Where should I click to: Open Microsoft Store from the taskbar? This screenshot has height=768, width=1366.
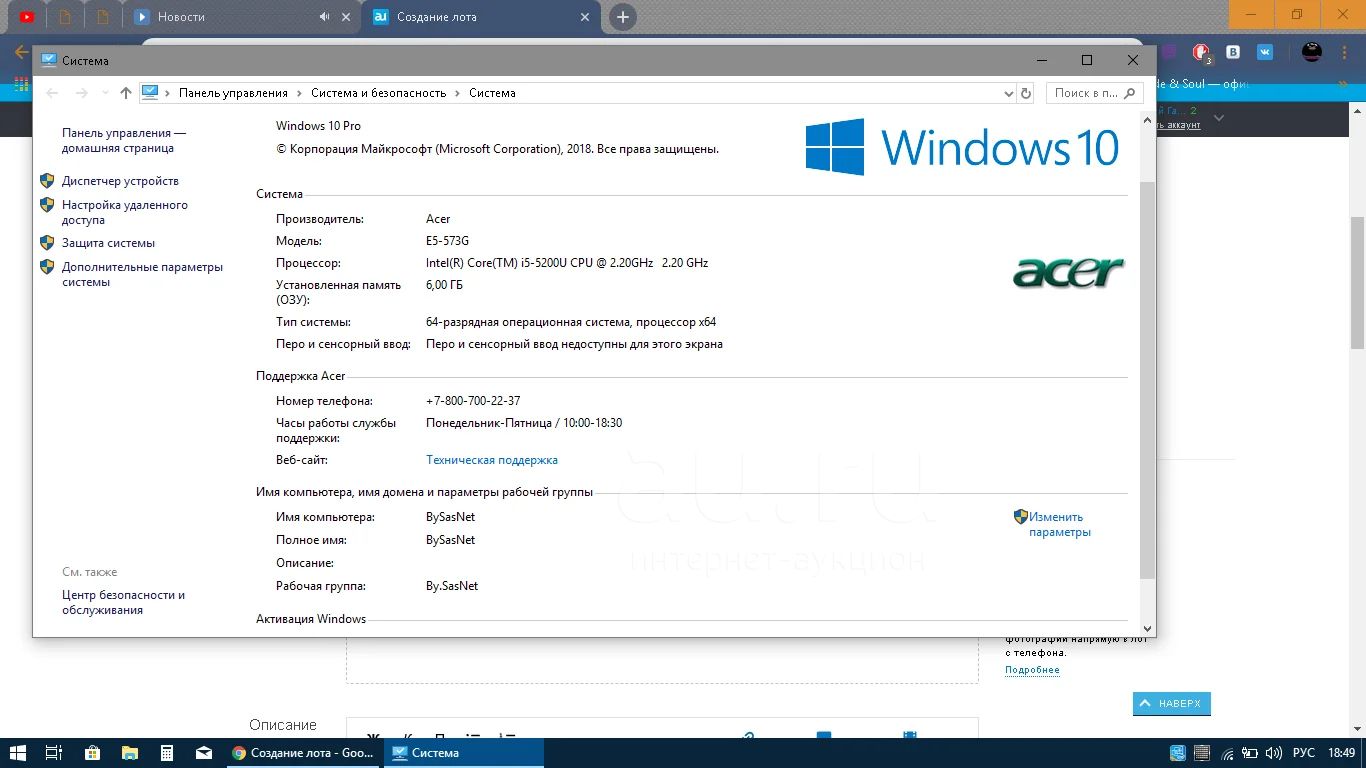pyautogui.click(x=92, y=753)
